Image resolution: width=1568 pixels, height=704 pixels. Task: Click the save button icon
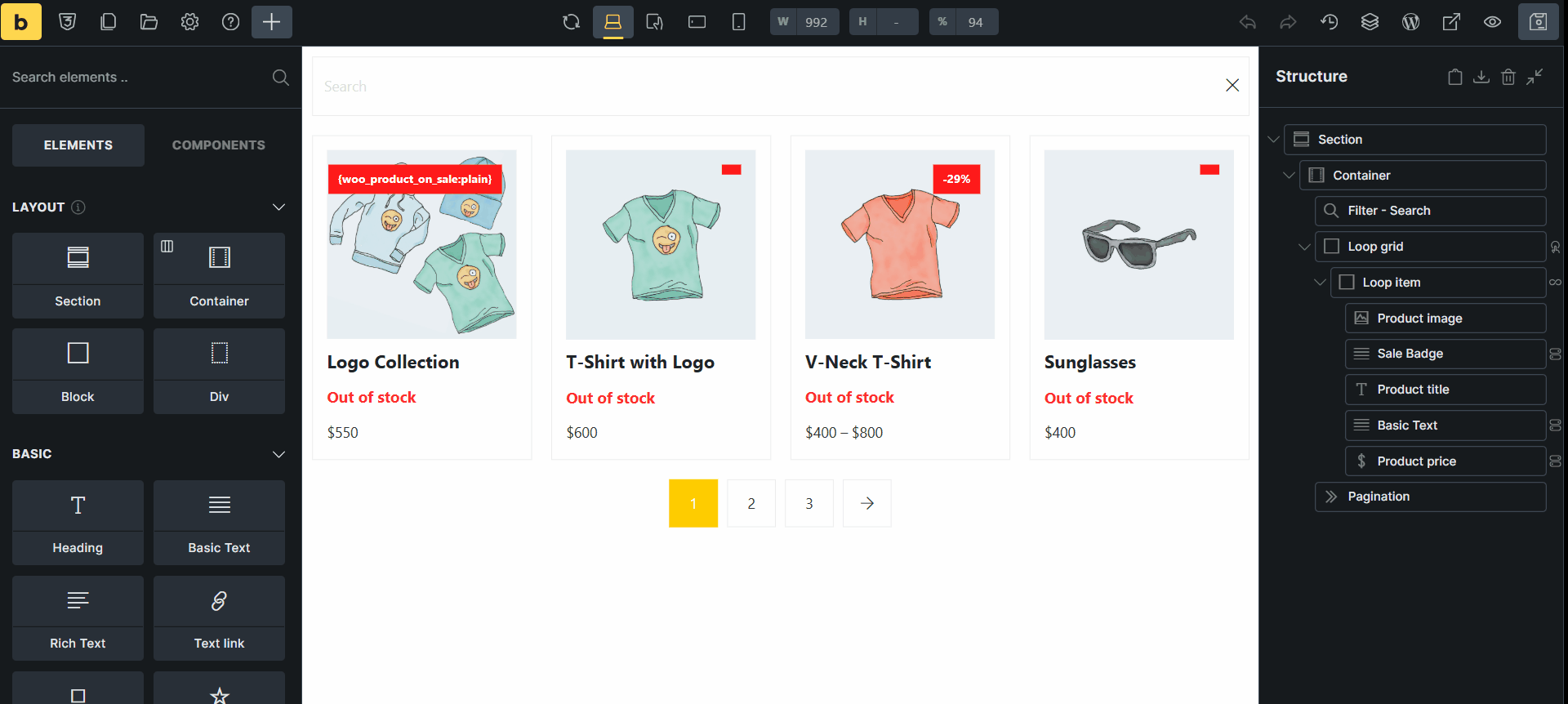[1539, 22]
